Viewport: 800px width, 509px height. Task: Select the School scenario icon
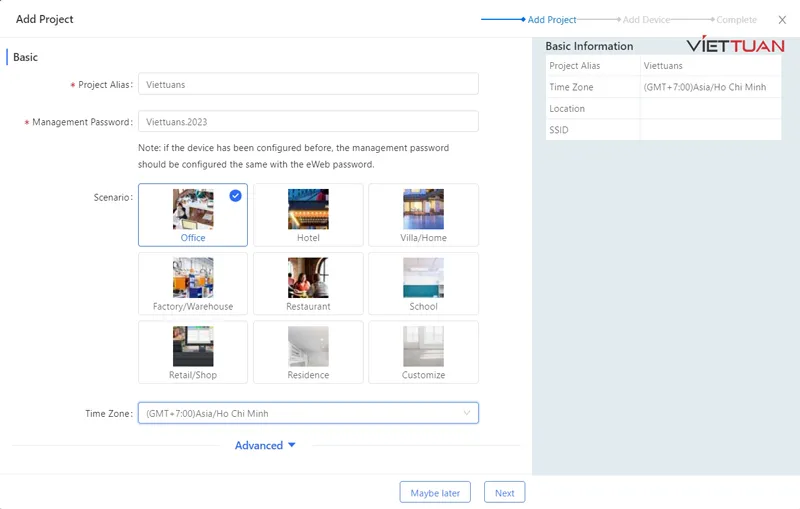[x=423, y=278]
